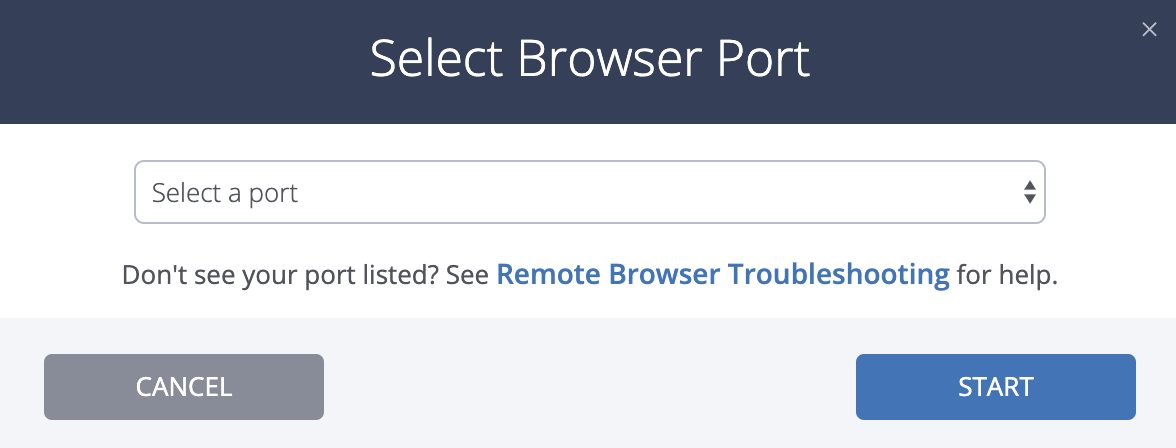The width and height of the screenshot is (1176, 448).
Task: Click the word Troubleshooting in help link
Action: click(x=838, y=275)
